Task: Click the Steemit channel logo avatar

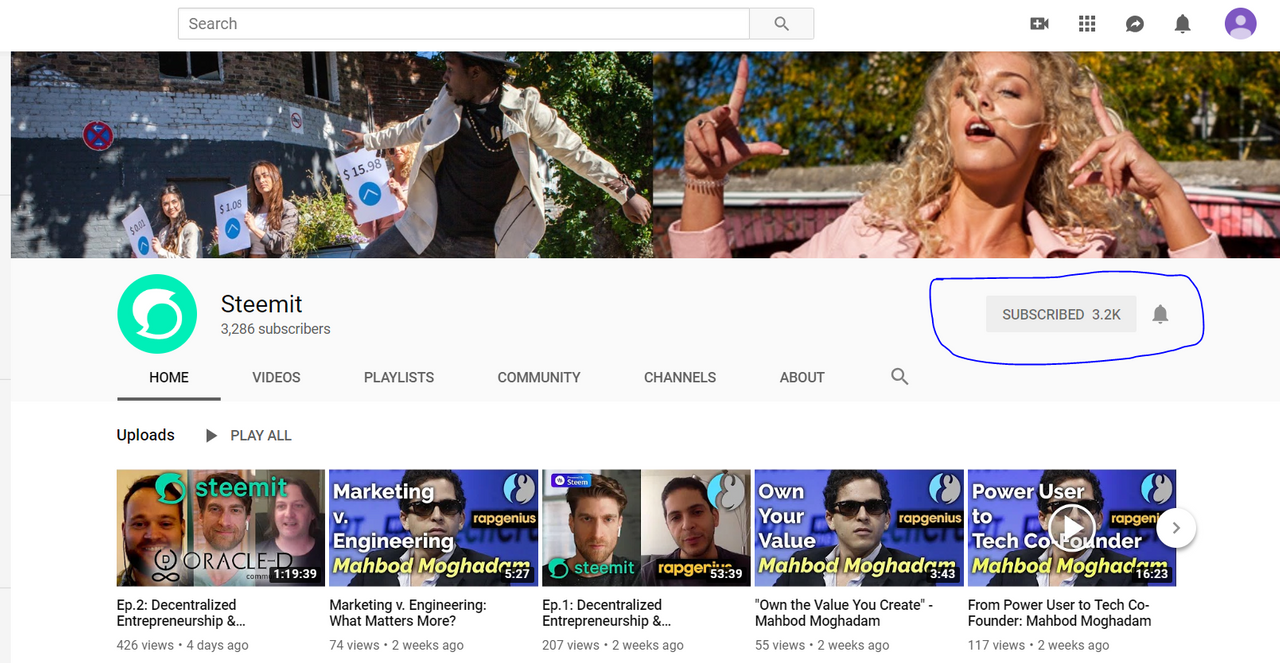Action: [157, 314]
